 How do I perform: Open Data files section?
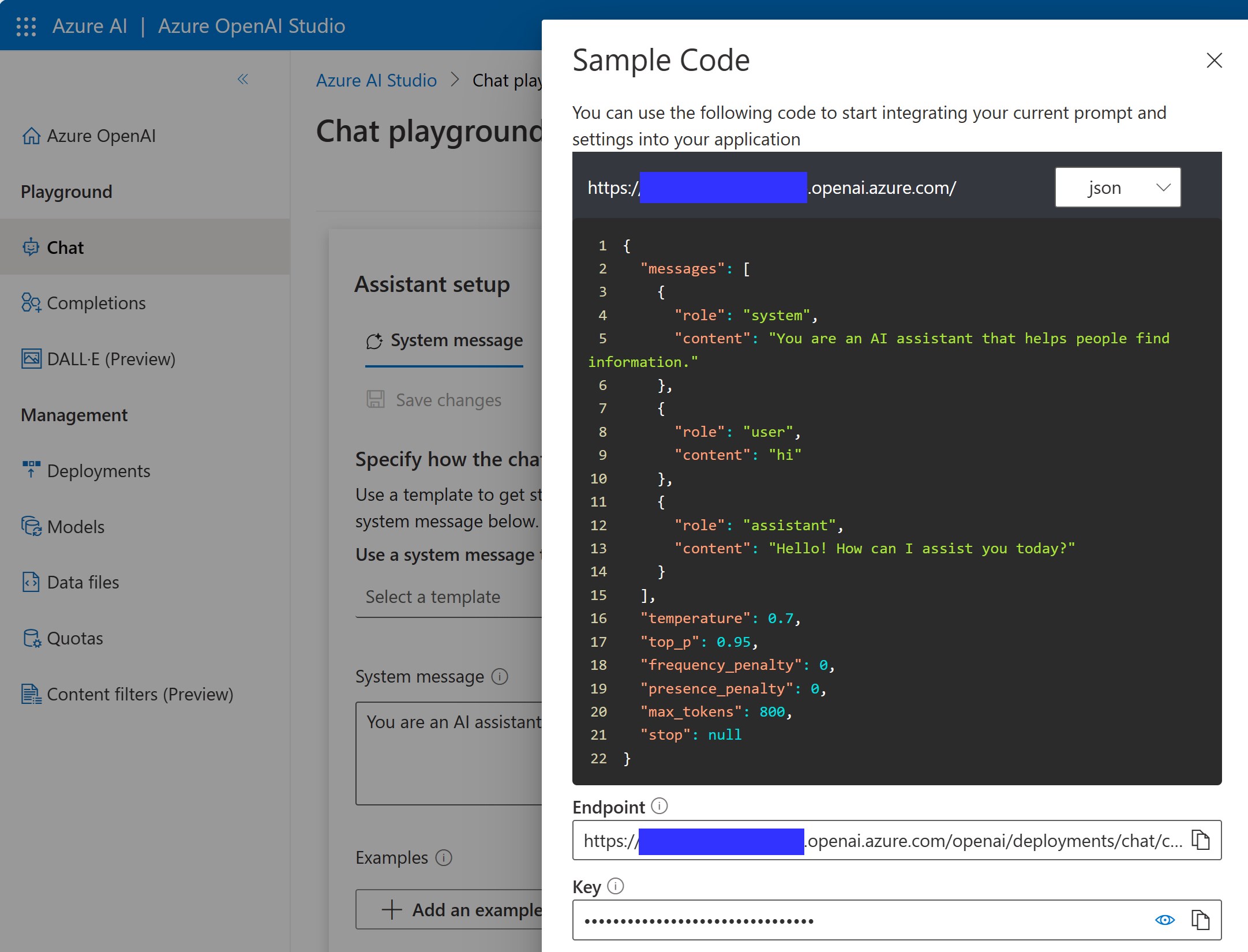pos(83,582)
